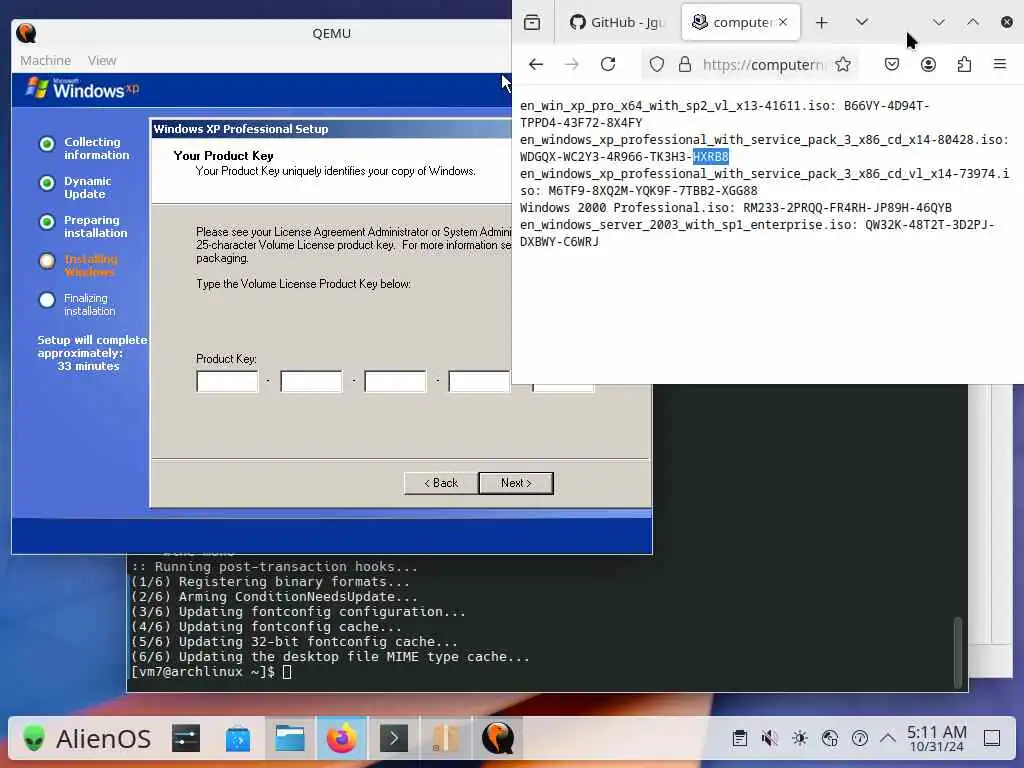
Task: Bookmark this page with the star
Action: 843,64
